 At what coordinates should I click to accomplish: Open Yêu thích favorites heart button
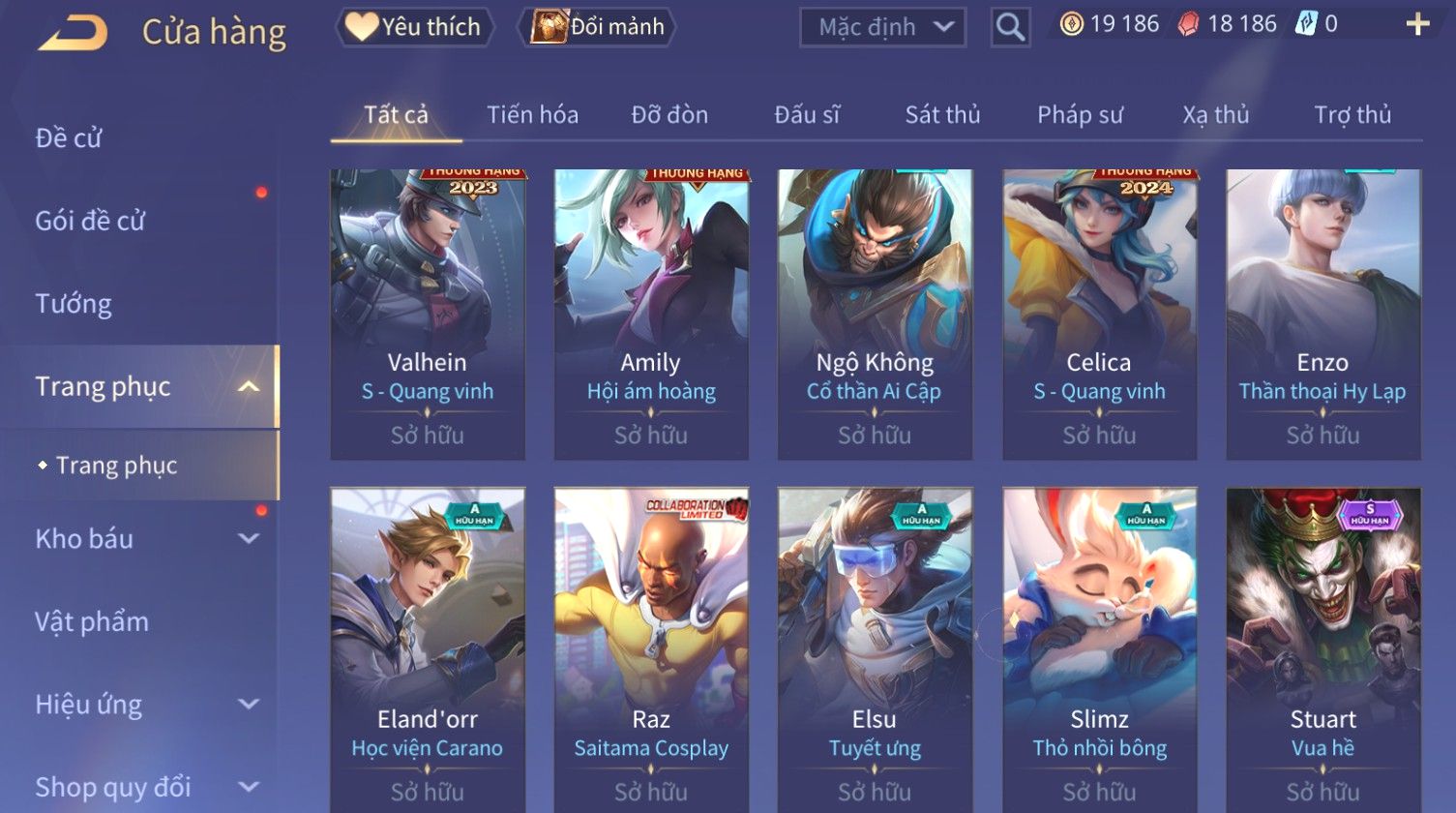point(414,26)
